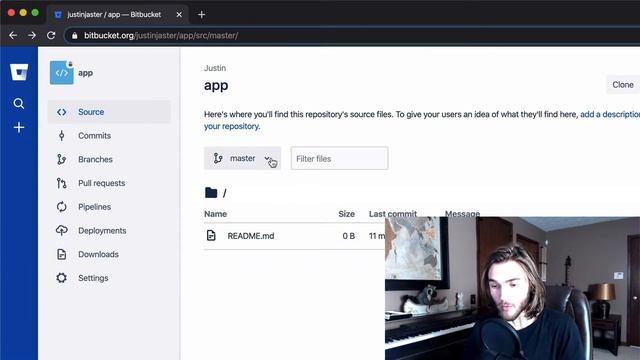Click the Branches icon
The height and width of the screenshot is (360, 640).
[x=62, y=159]
